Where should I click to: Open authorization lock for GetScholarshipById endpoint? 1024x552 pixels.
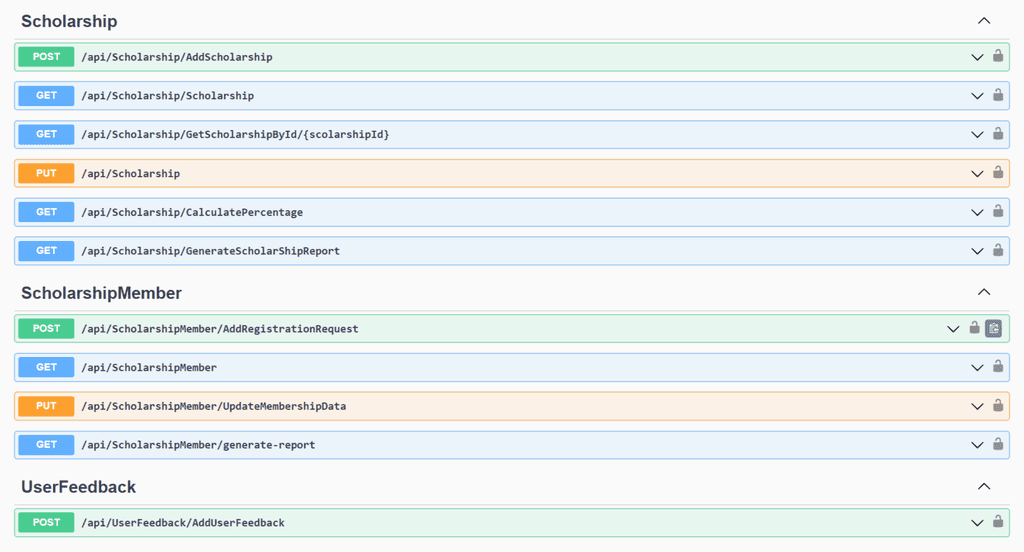click(998, 134)
